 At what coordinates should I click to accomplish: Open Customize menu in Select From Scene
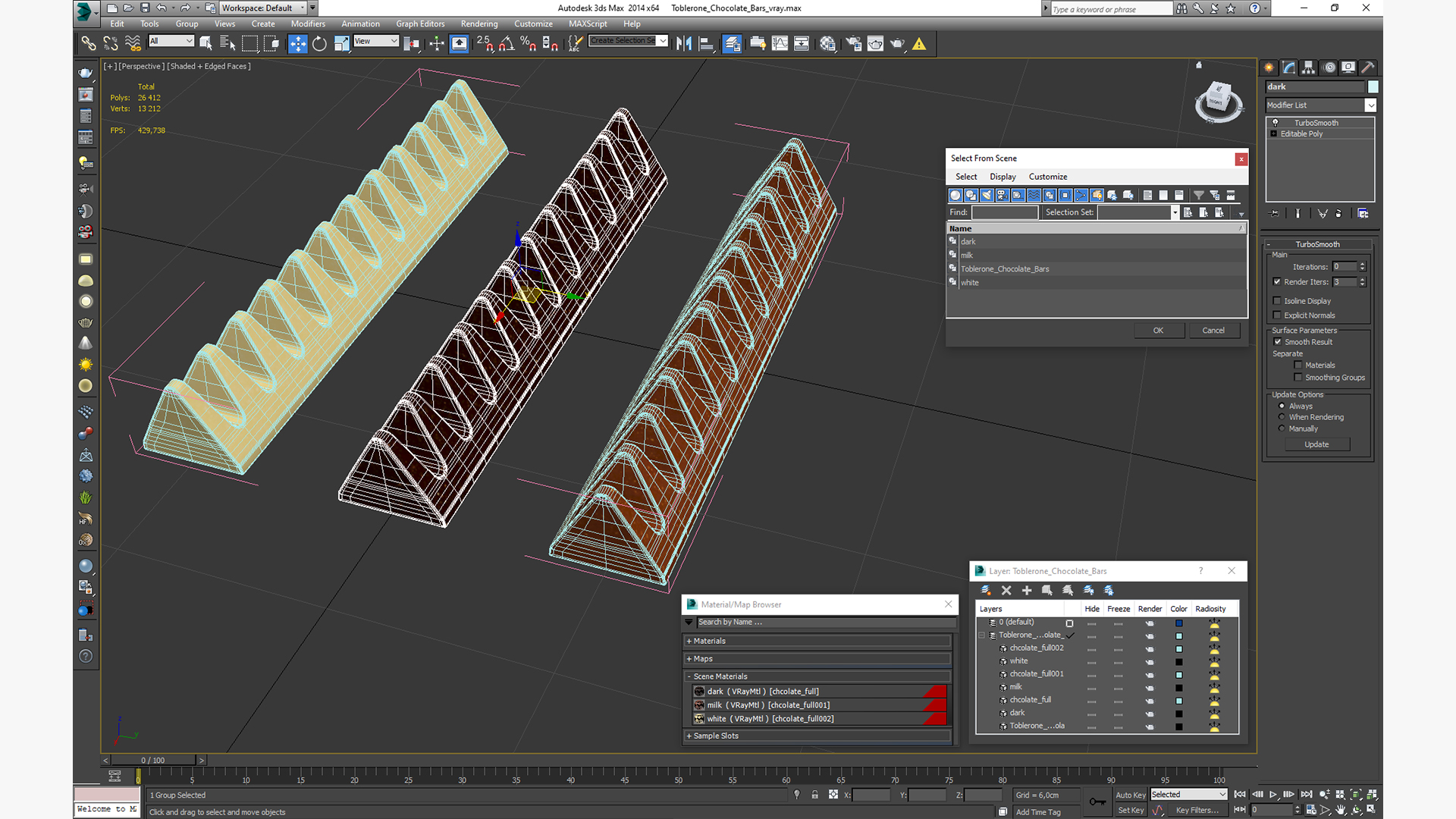(1048, 177)
